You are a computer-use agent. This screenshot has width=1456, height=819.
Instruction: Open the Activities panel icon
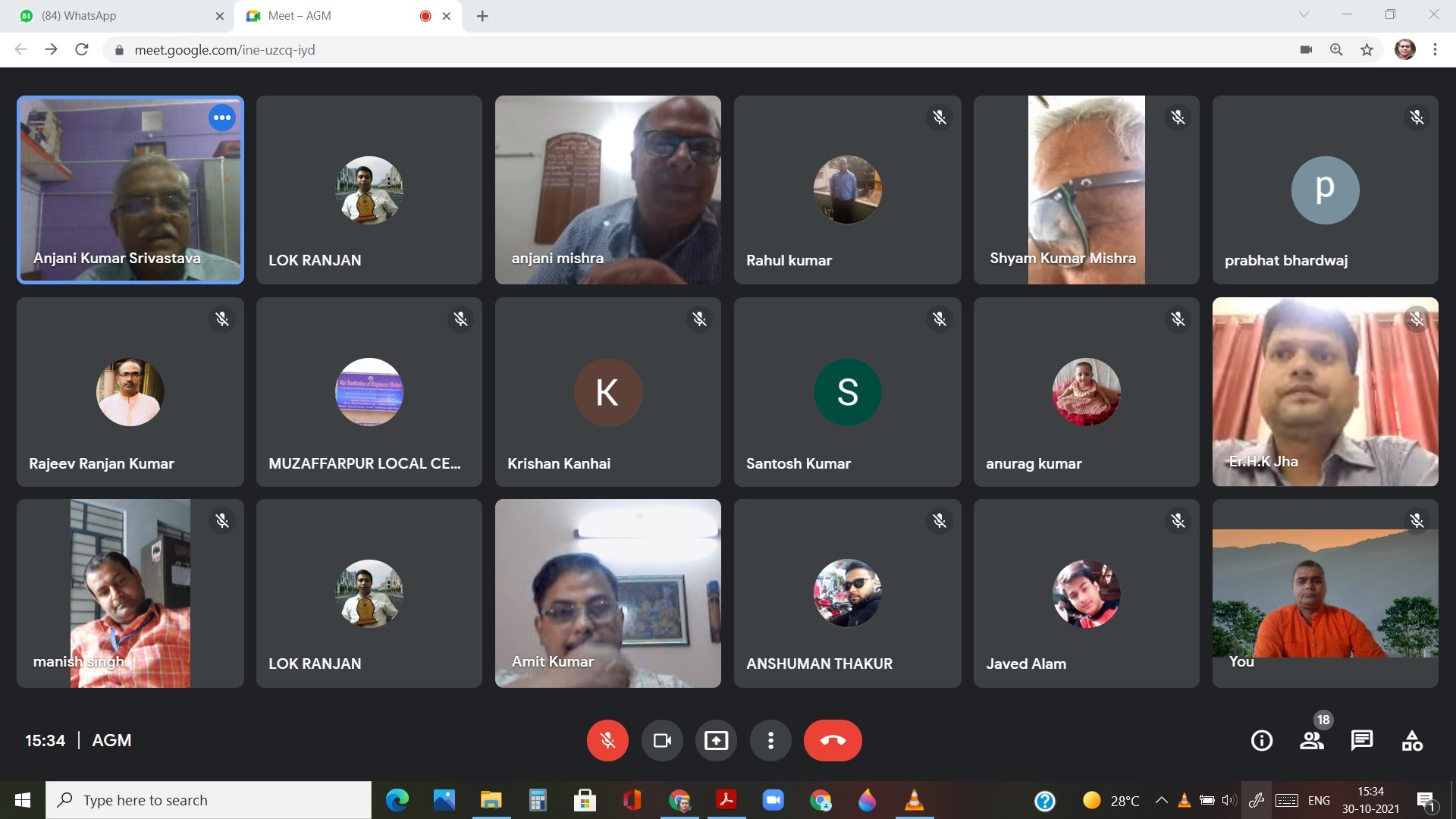point(1412,740)
